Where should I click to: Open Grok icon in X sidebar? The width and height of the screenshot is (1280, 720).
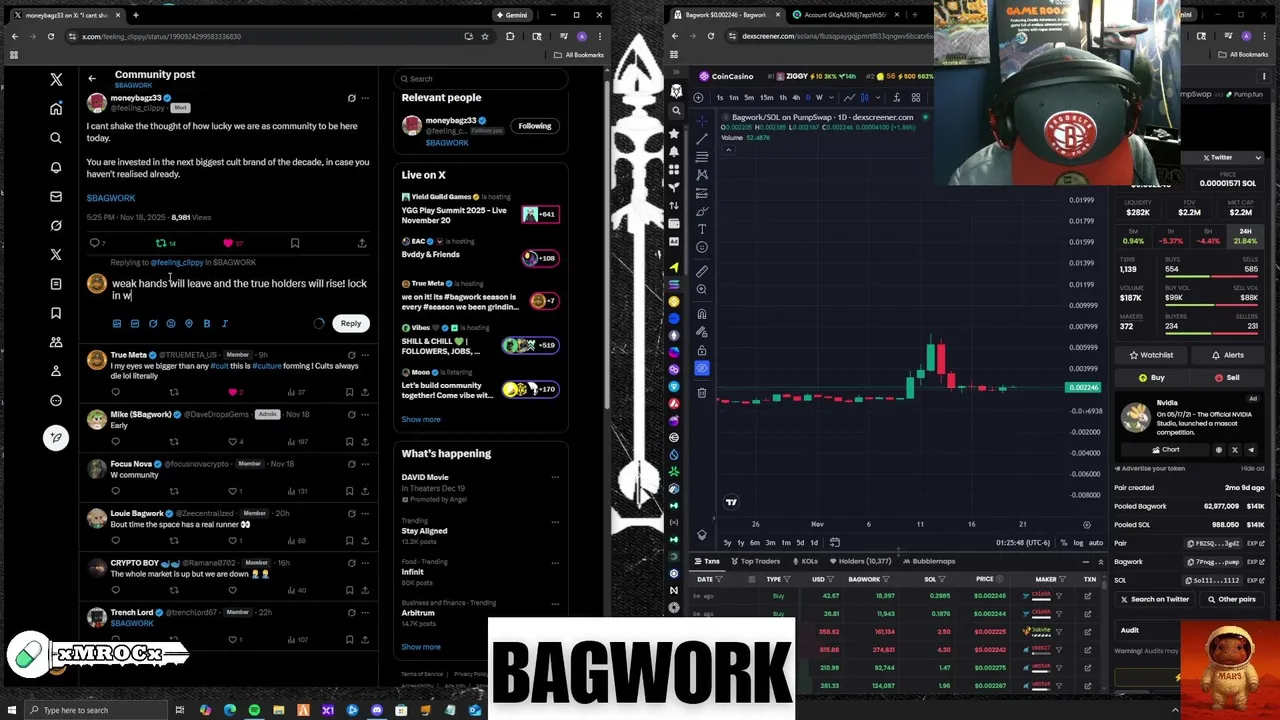coord(56,225)
